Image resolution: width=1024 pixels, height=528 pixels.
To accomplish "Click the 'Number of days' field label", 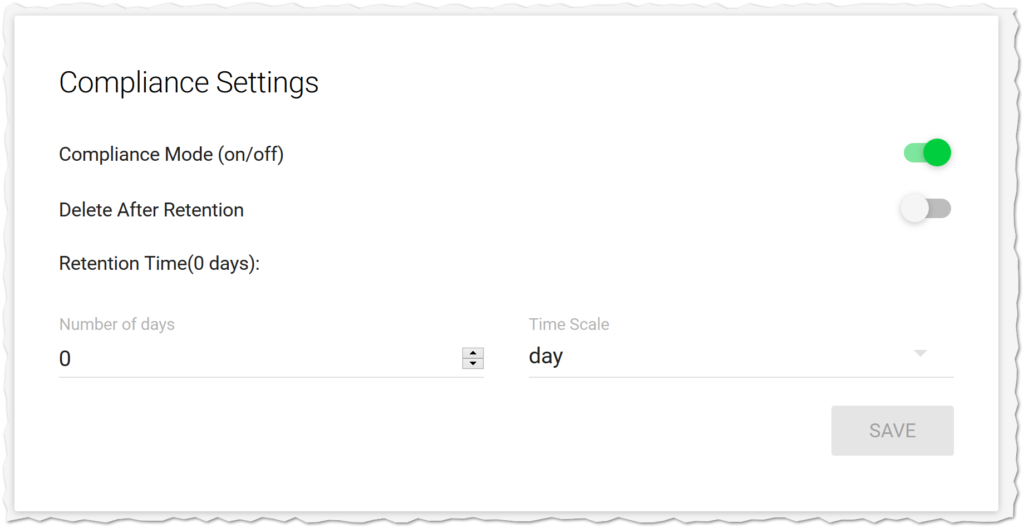I will (117, 324).
